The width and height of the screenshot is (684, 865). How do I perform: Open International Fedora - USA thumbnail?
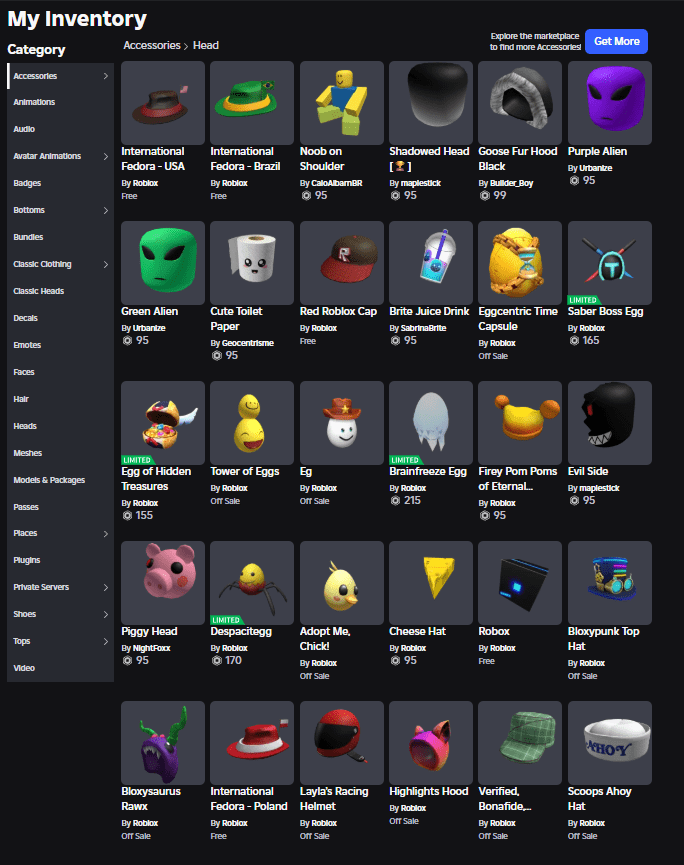click(163, 103)
